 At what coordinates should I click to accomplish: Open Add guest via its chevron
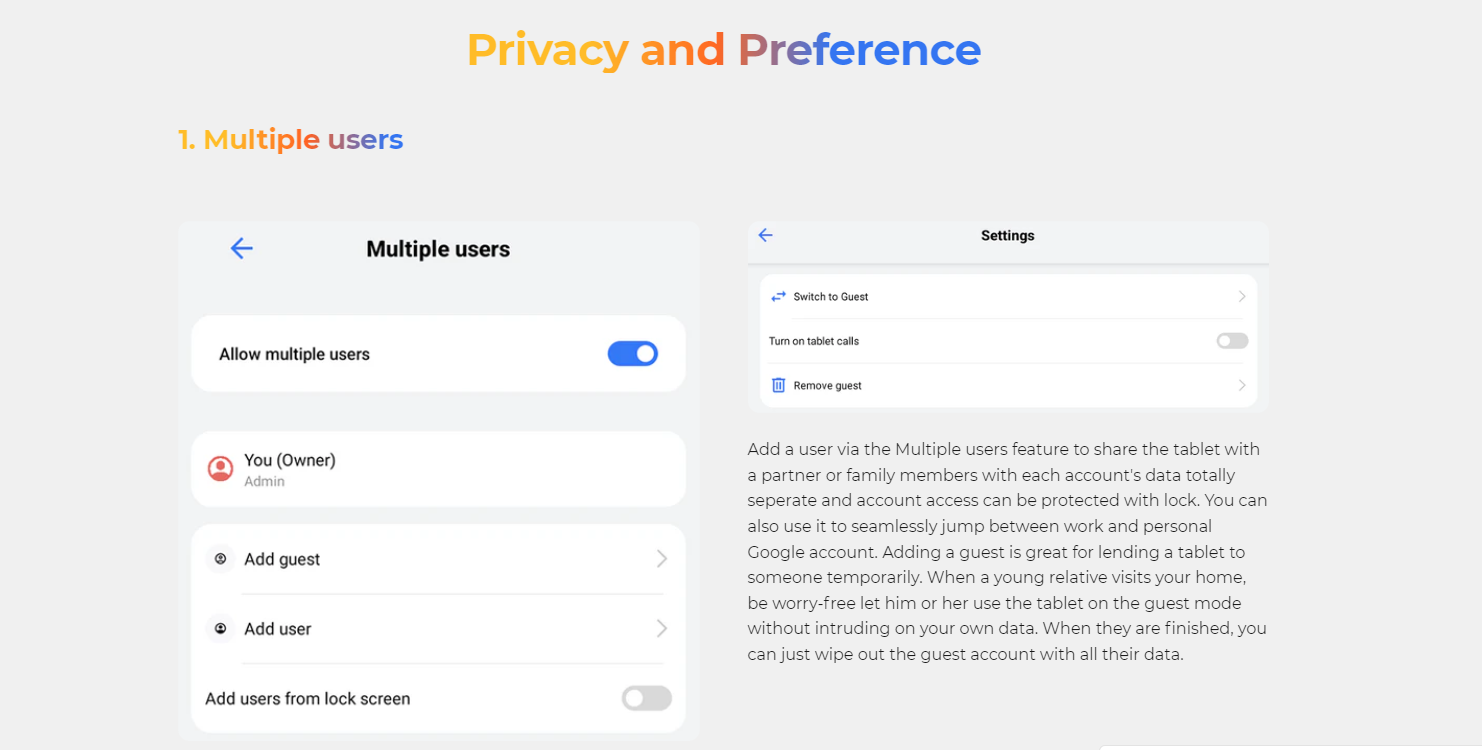pyautogui.click(x=661, y=559)
